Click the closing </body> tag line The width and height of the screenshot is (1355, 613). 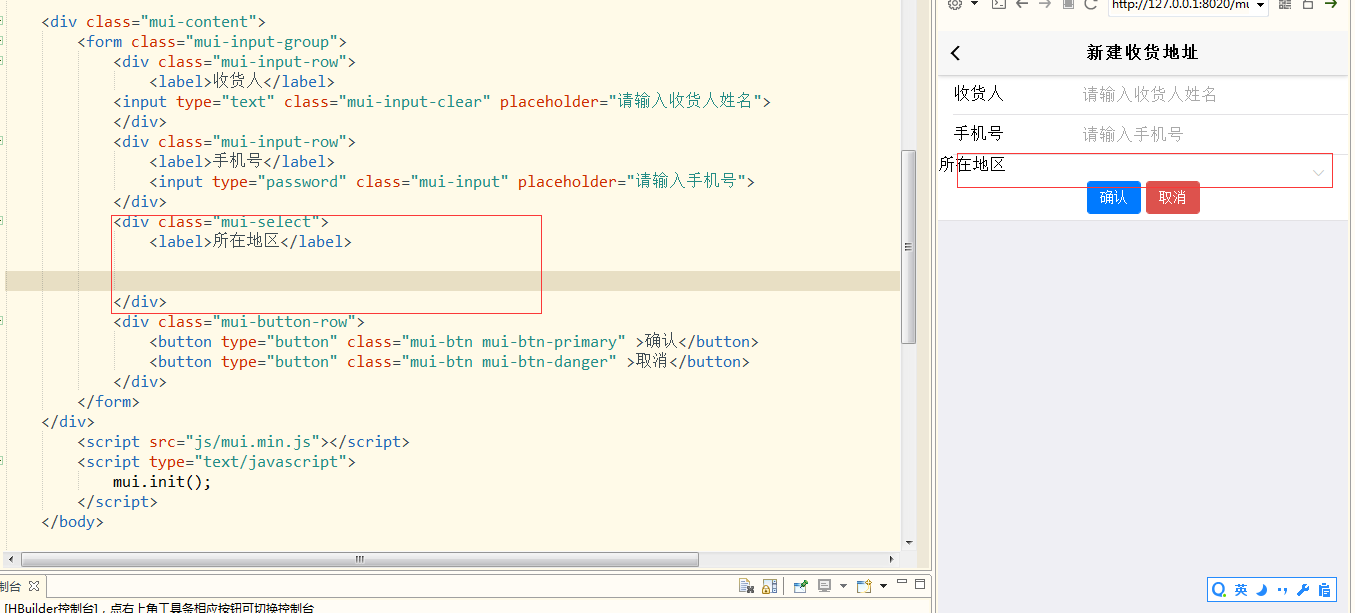73,521
